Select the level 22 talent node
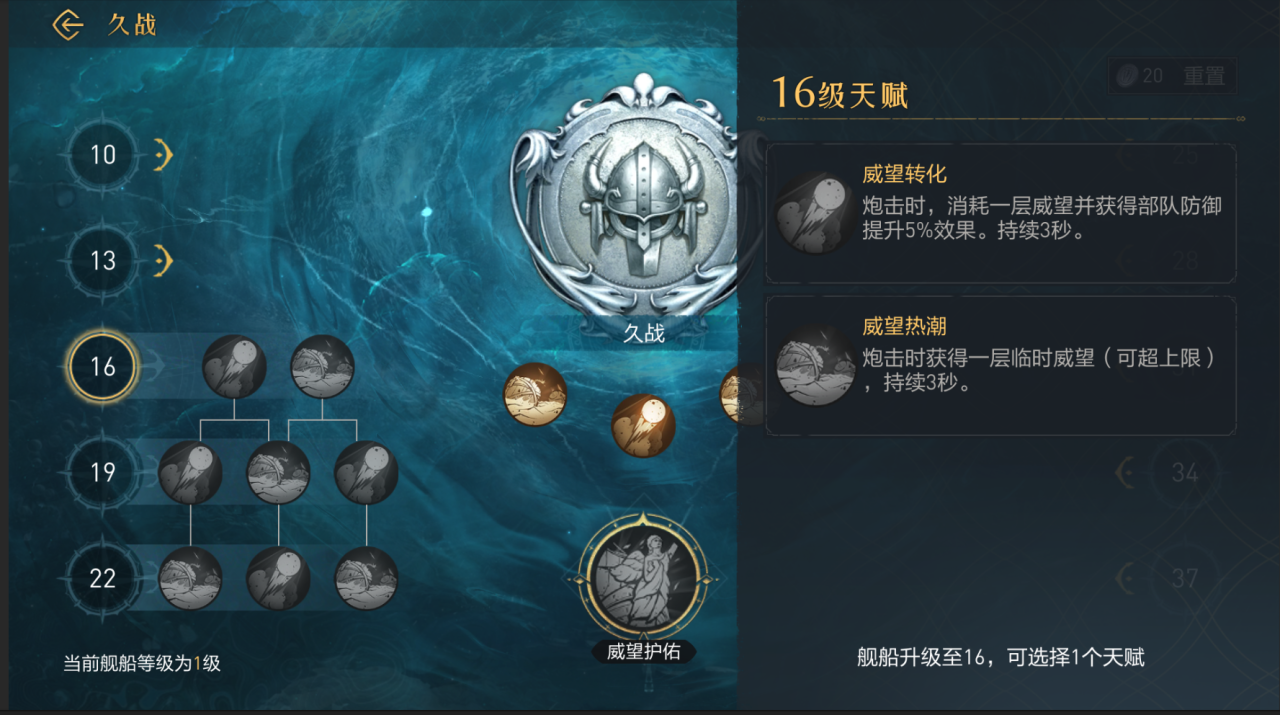Viewport: 1280px width, 715px height. [103, 579]
